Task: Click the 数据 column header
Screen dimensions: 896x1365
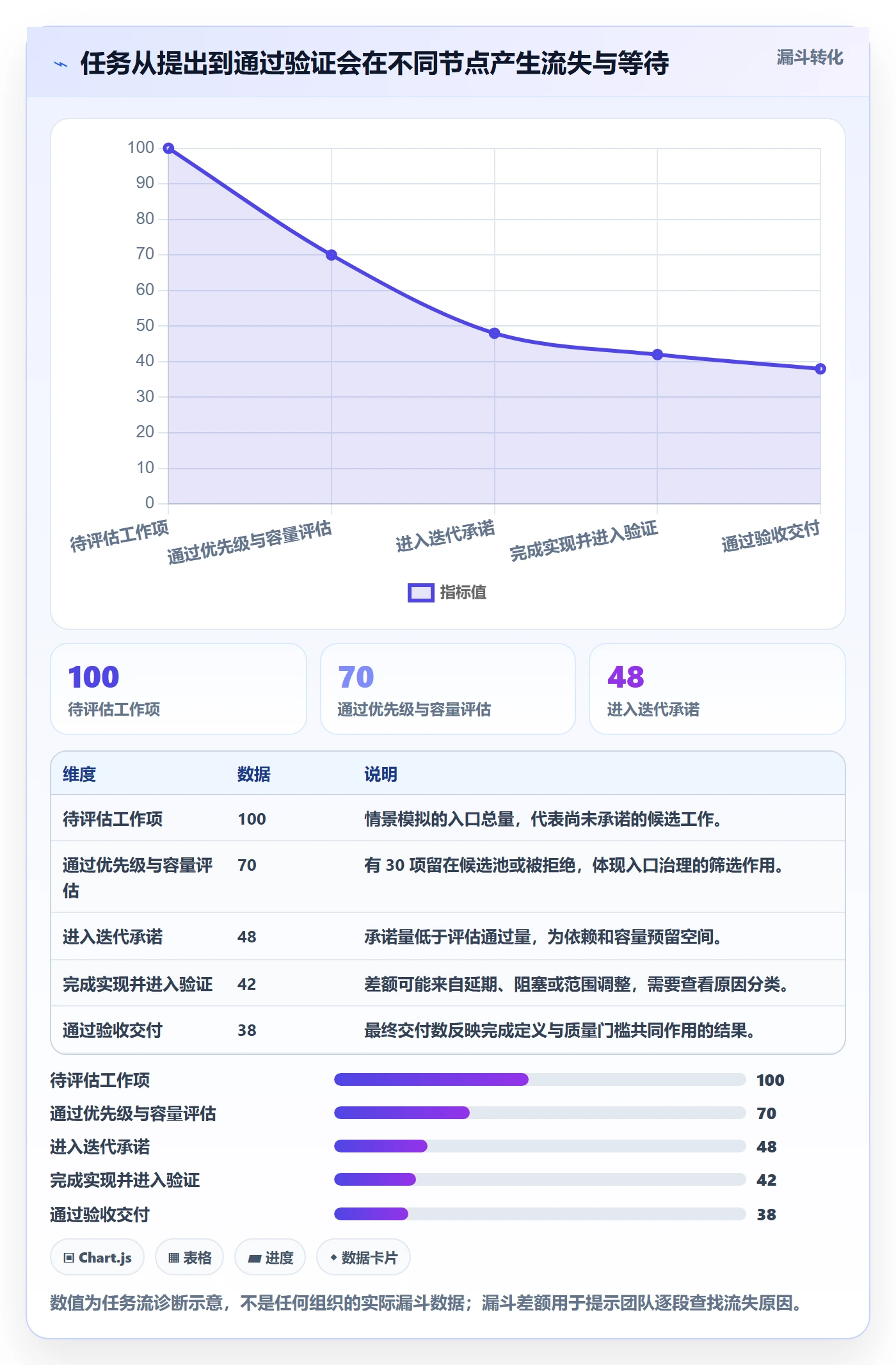Action: 254,774
